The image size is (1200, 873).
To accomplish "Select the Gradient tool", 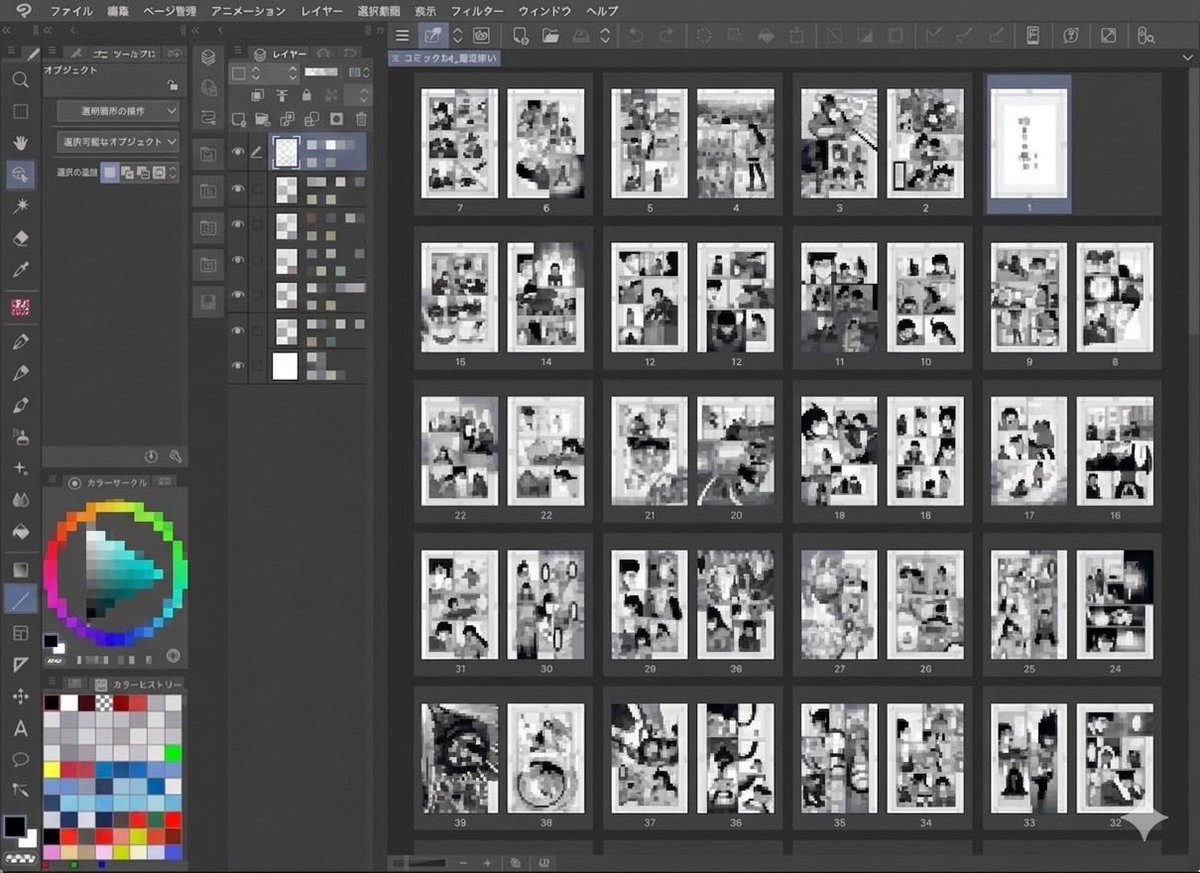I will (20, 569).
